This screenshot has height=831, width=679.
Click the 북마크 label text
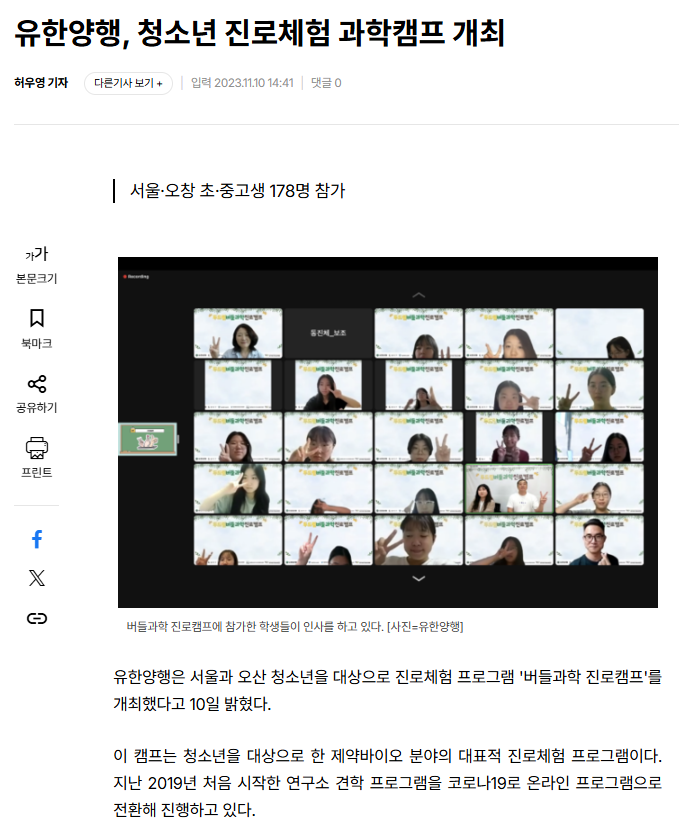[x=37, y=343]
